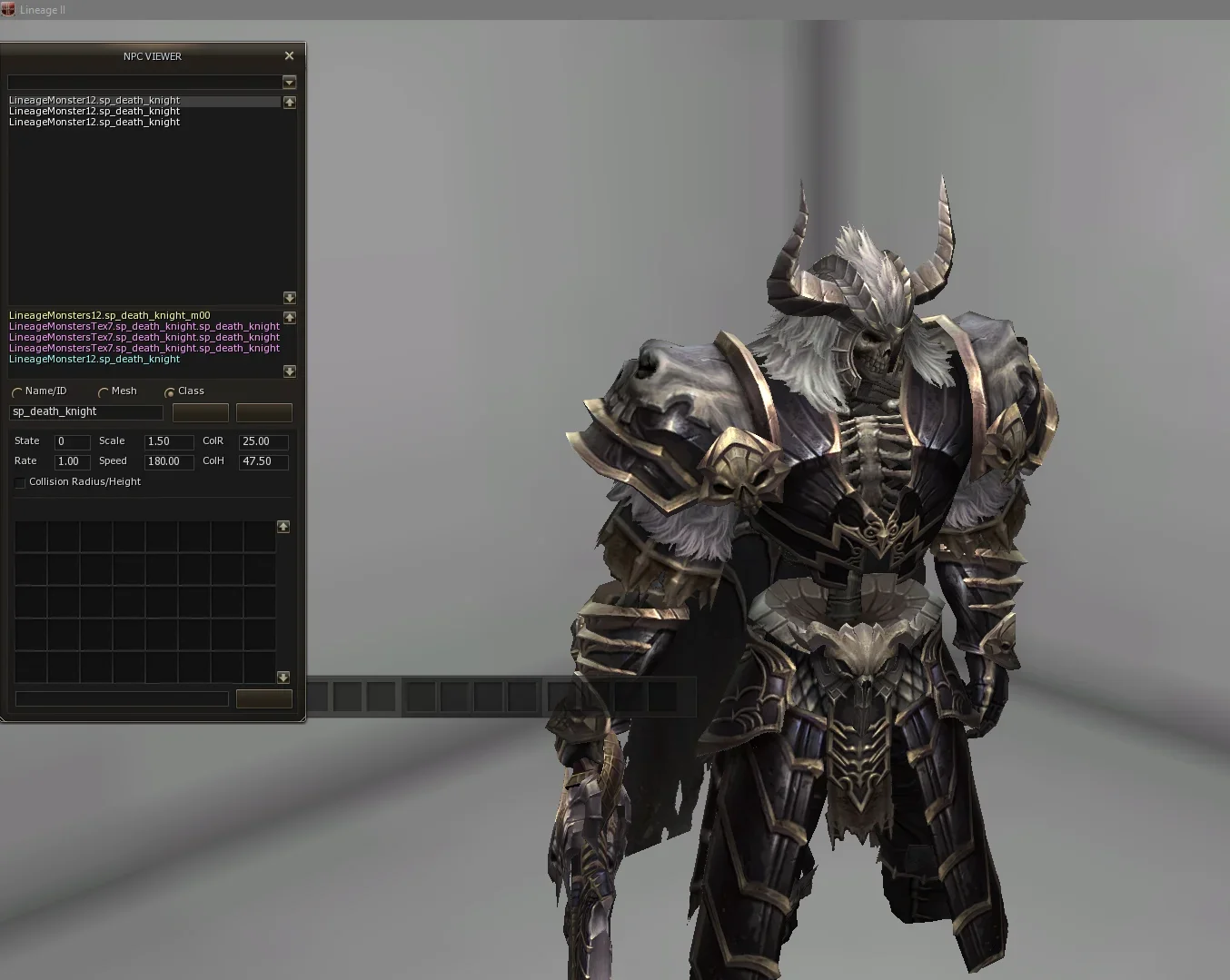Screen dimensions: 1230x980
Task: Click the down arrow ending the texture list
Action: 289,371
